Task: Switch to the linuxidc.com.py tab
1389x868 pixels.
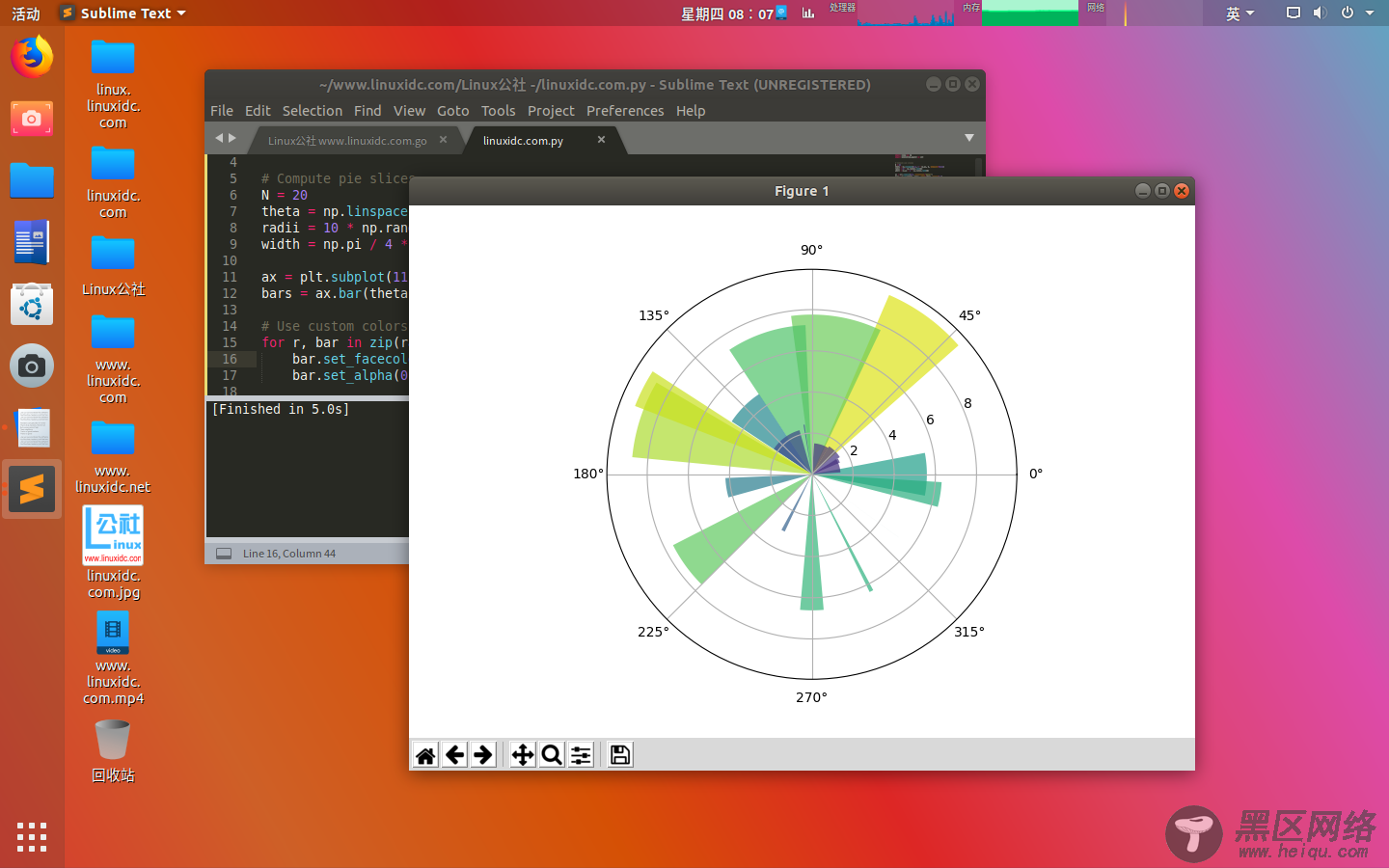Action: [x=523, y=141]
